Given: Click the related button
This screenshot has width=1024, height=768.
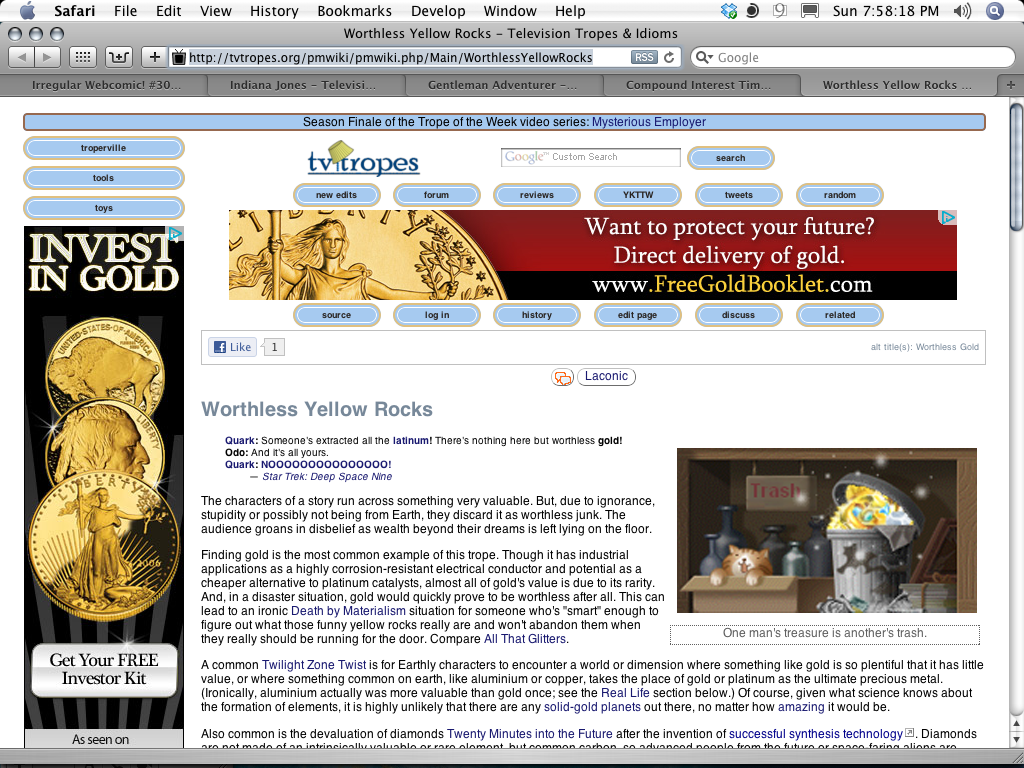Looking at the screenshot, I should [839, 315].
